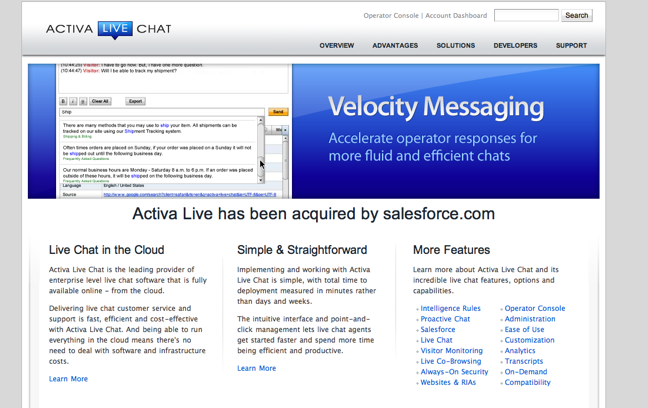Click the salesforce.com acquisition headline
648x408 pixels.
coord(313,214)
